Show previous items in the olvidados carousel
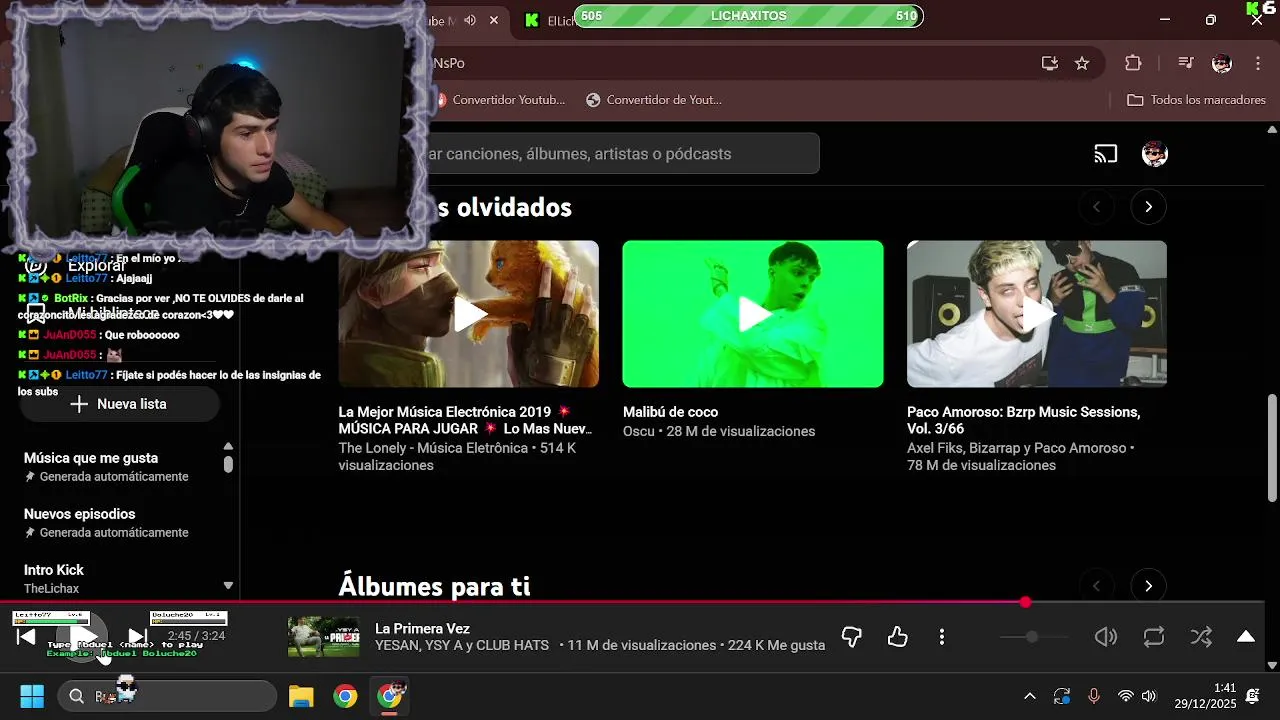1280x720 pixels. tap(1096, 207)
